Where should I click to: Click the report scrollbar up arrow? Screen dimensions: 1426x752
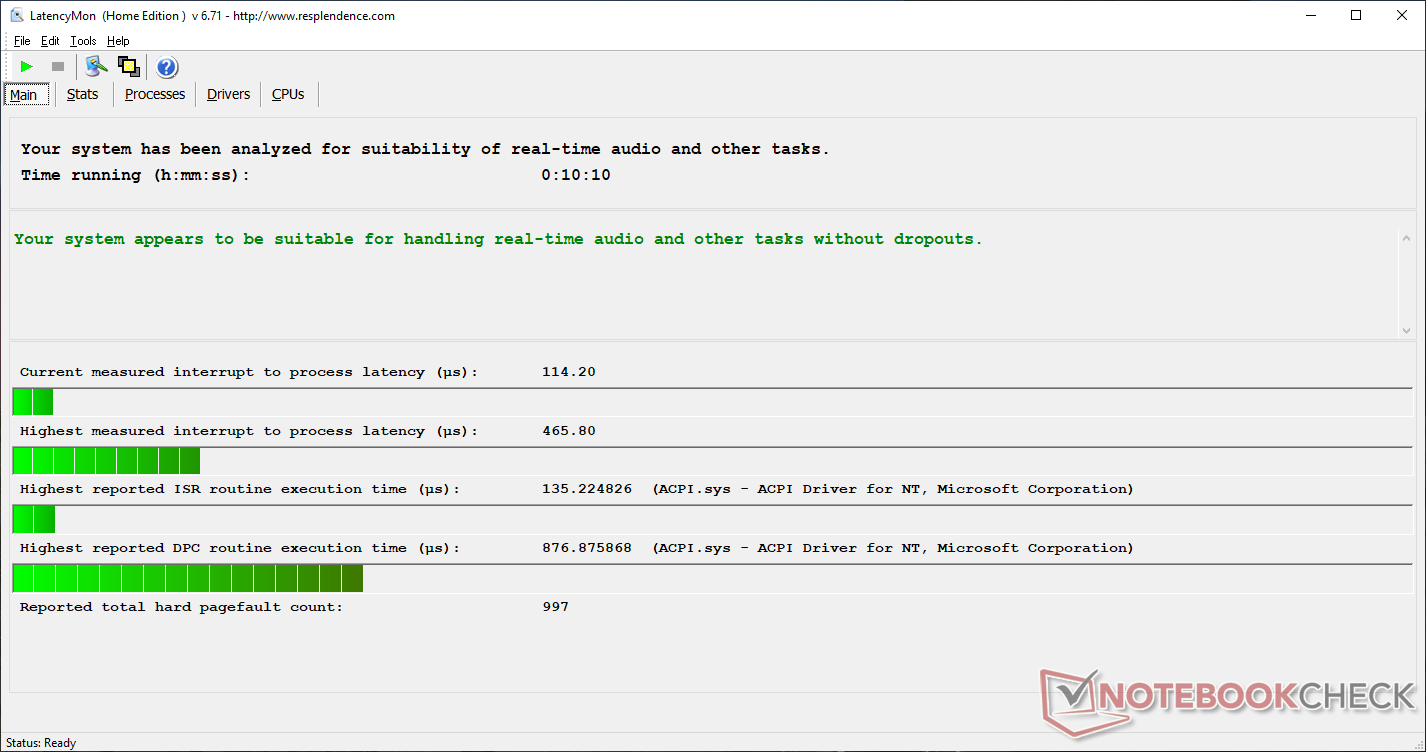1406,238
